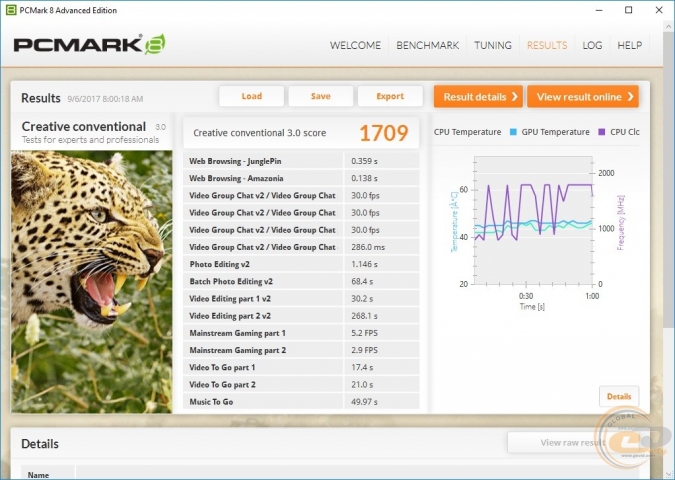Switch to the BENCHMARK tab
Screen dimensions: 675x480
427,45
